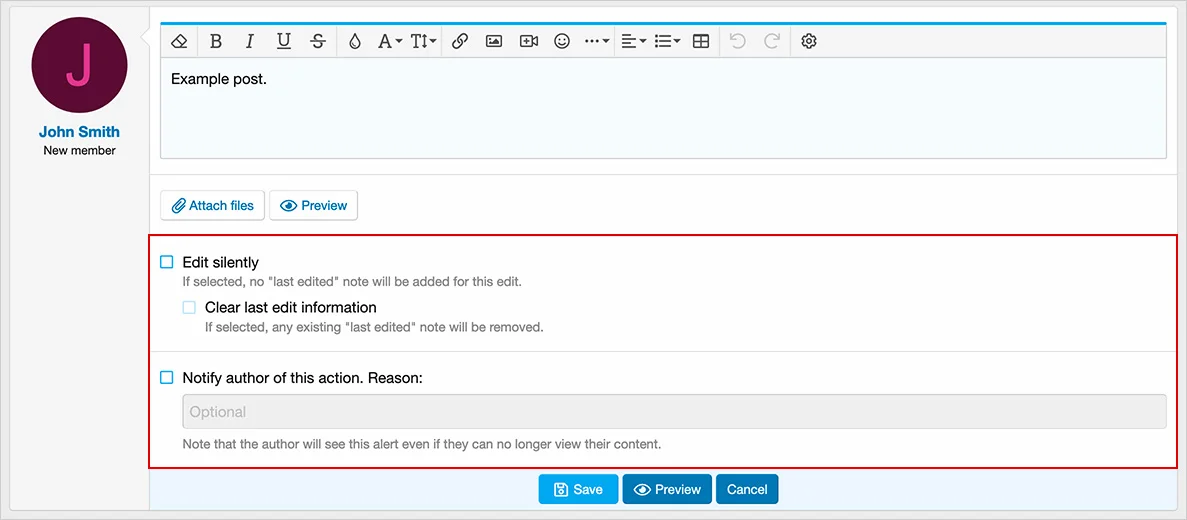Apply strikethrough formatting
This screenshot has width=1187, height=520.
[318, 41]
